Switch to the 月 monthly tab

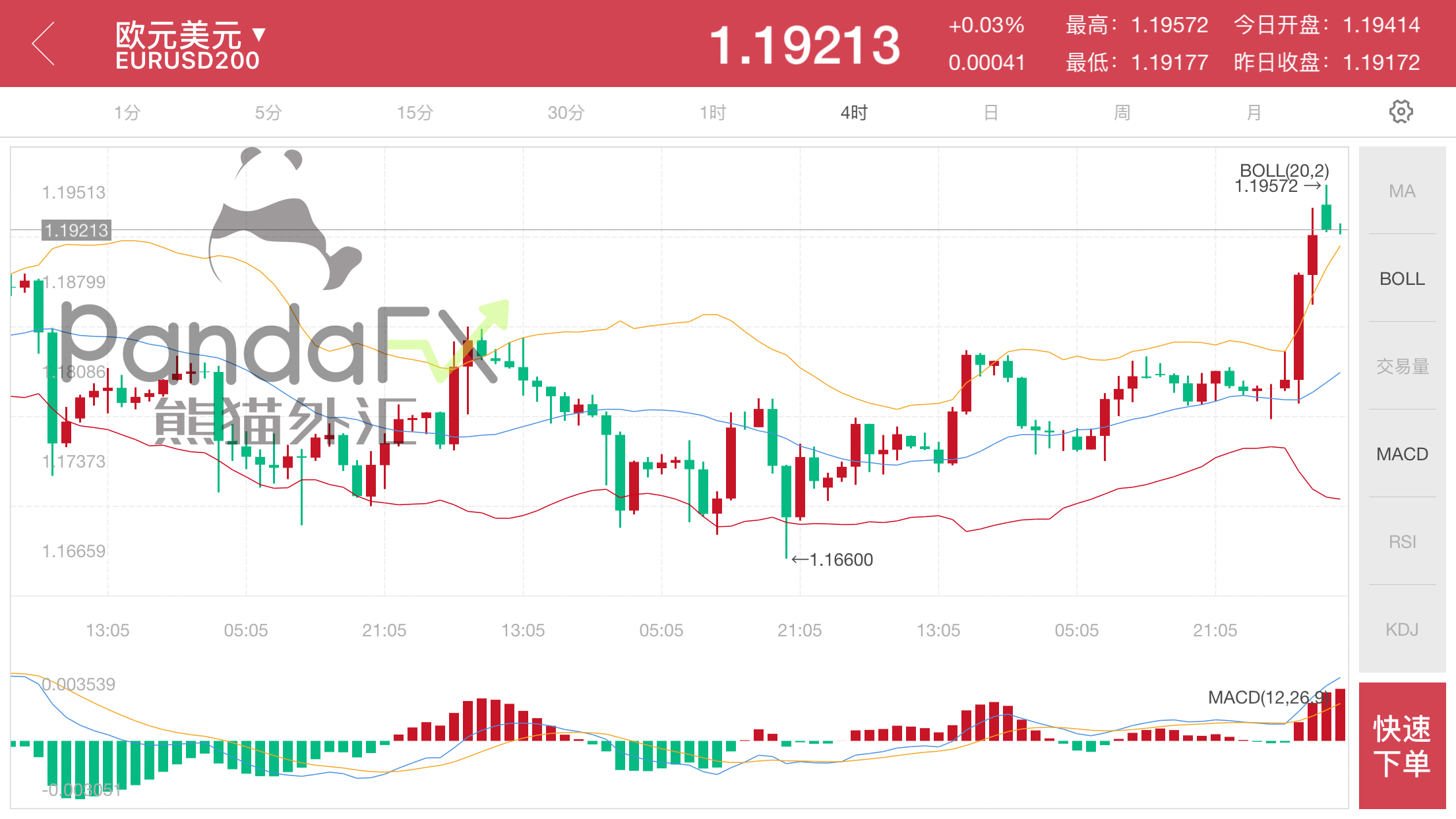1254,113
